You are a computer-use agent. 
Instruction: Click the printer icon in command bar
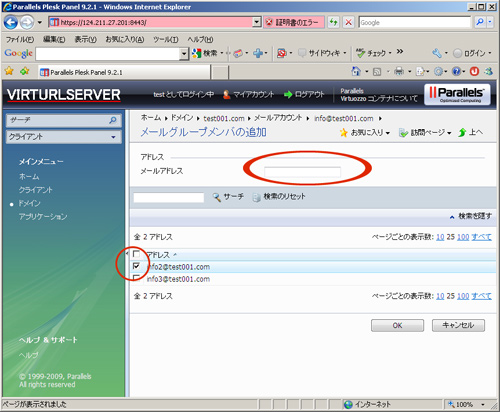coord(399,71)
